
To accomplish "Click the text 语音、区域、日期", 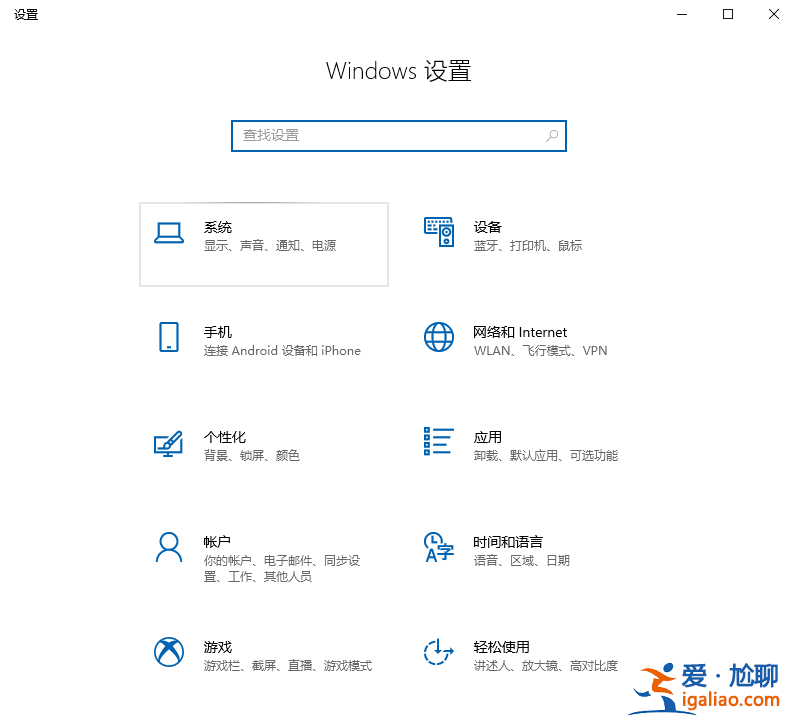I will tap(522, 561).
